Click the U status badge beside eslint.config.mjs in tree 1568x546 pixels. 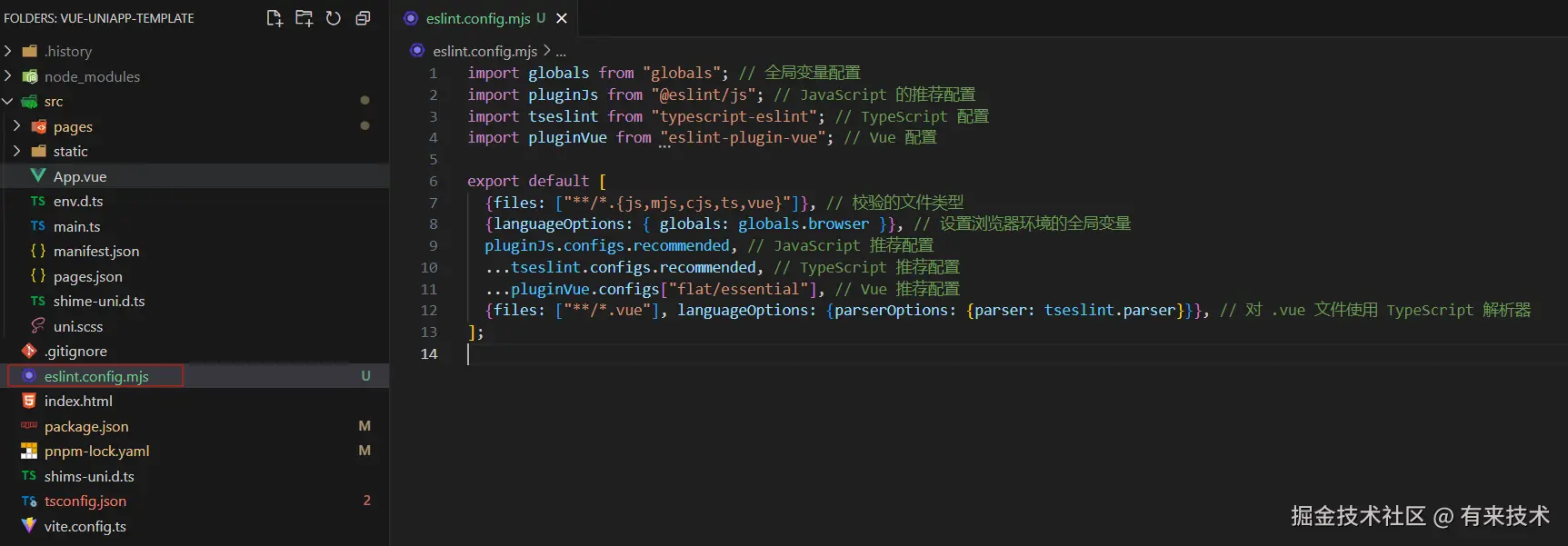(365, 376)
